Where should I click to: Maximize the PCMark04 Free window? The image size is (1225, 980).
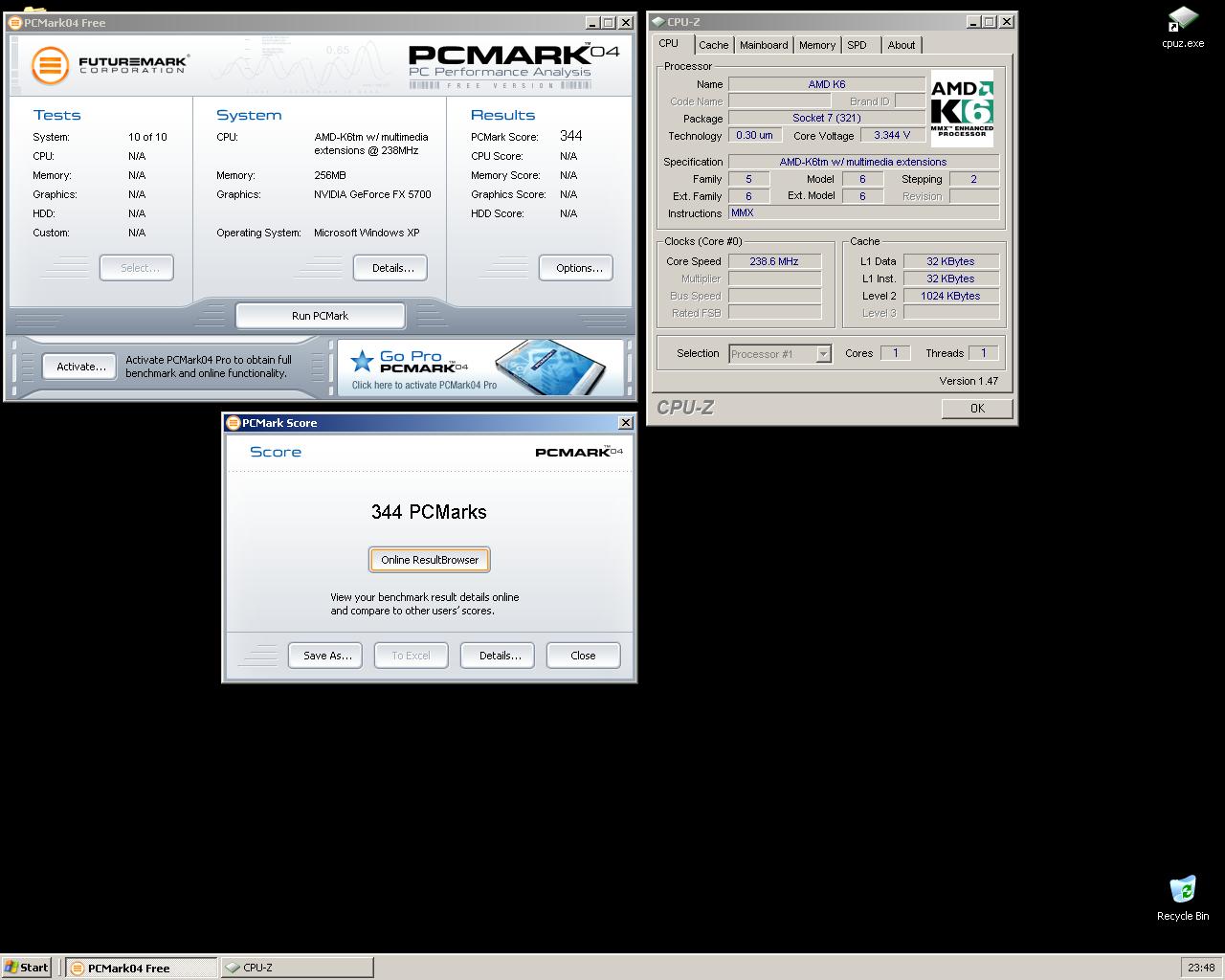(x=608, y=22)
